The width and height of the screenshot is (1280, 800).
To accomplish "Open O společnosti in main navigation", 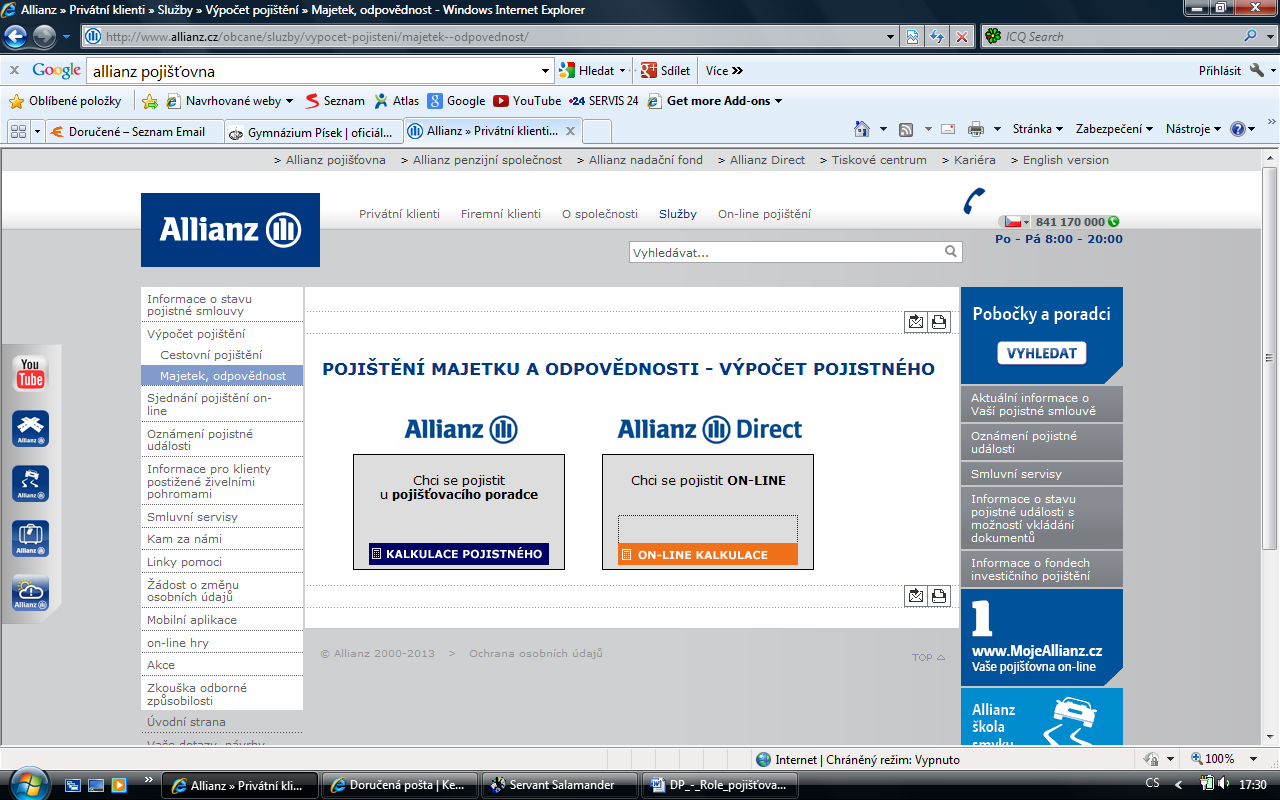I will (x=600, y=214).
